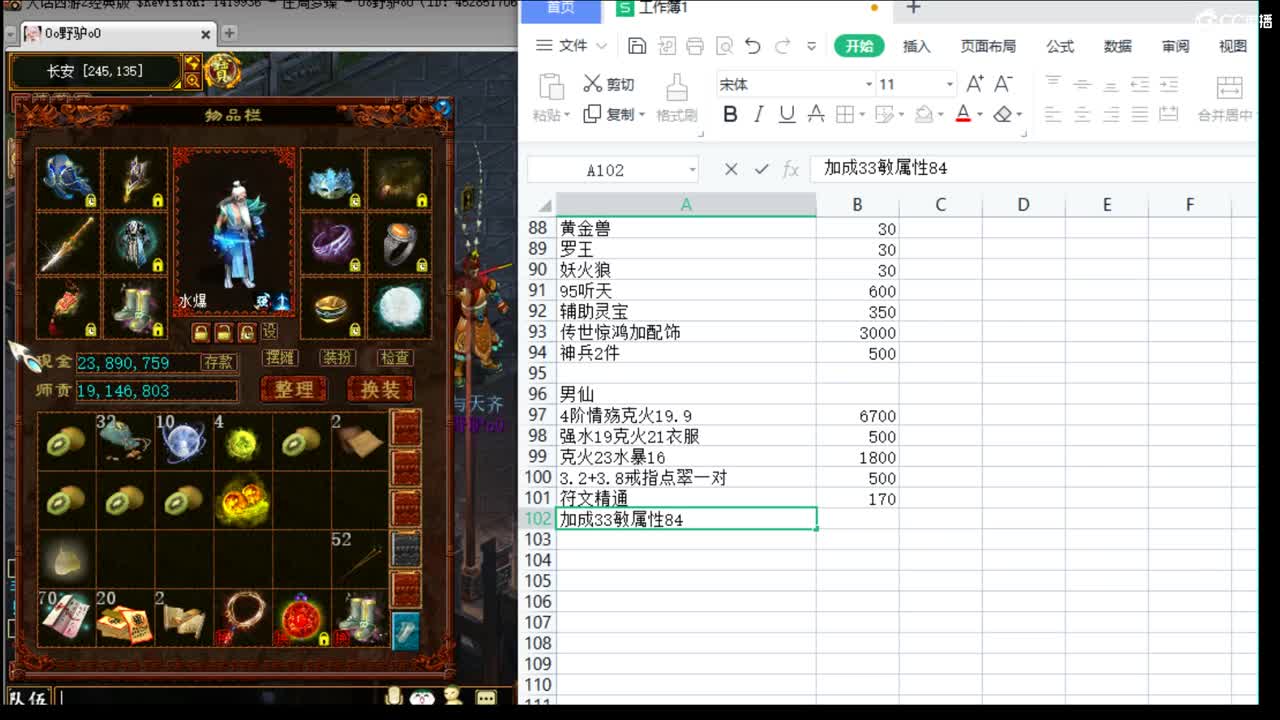Close the 0o野驴o0 game tab
Viewport: 1280px width, 720px height.
tap(206, 33)
